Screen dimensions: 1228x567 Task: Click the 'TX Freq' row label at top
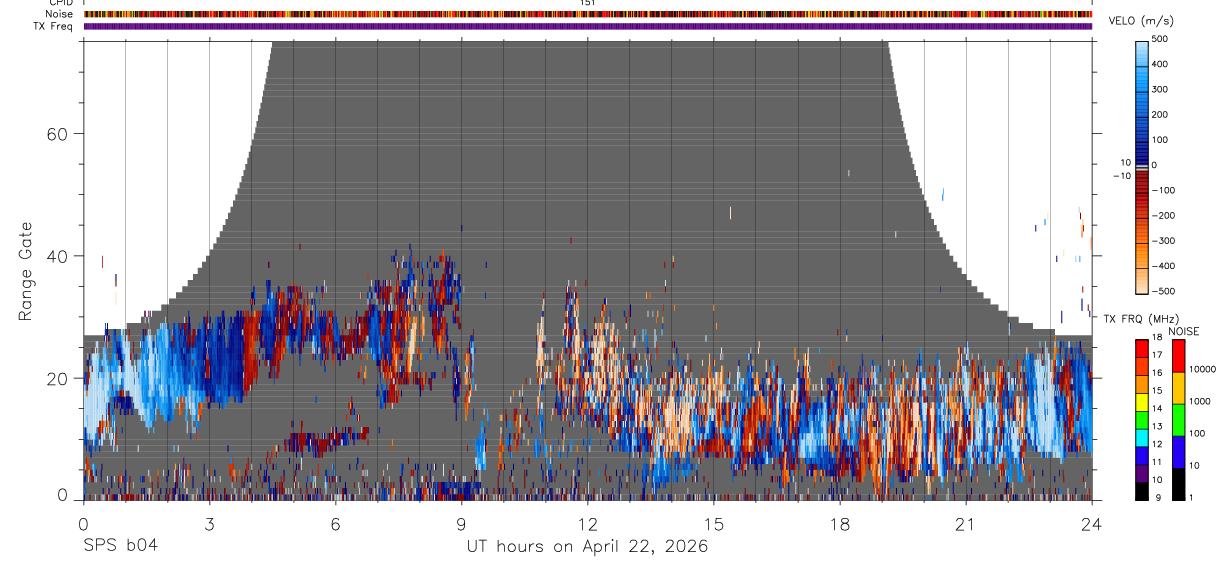pyautogui.click(x=54, y=26)
